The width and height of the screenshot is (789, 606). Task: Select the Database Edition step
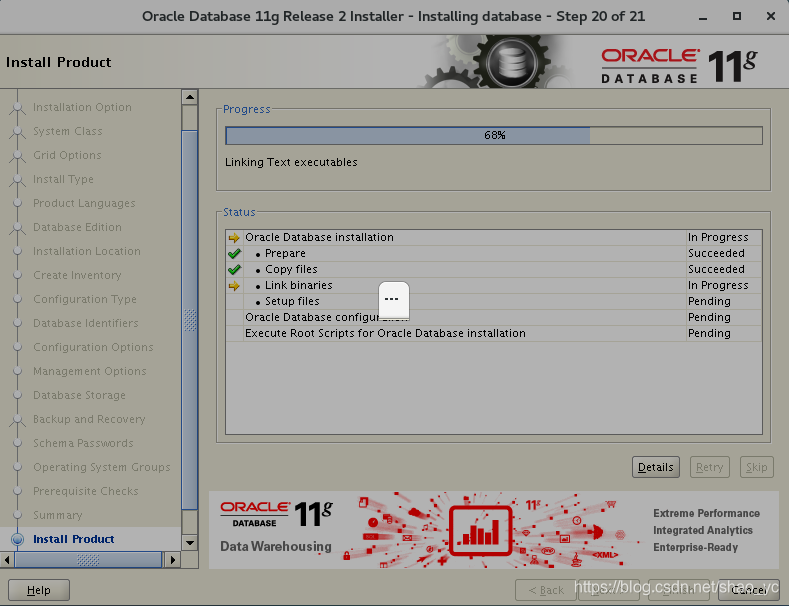point(77,227)
